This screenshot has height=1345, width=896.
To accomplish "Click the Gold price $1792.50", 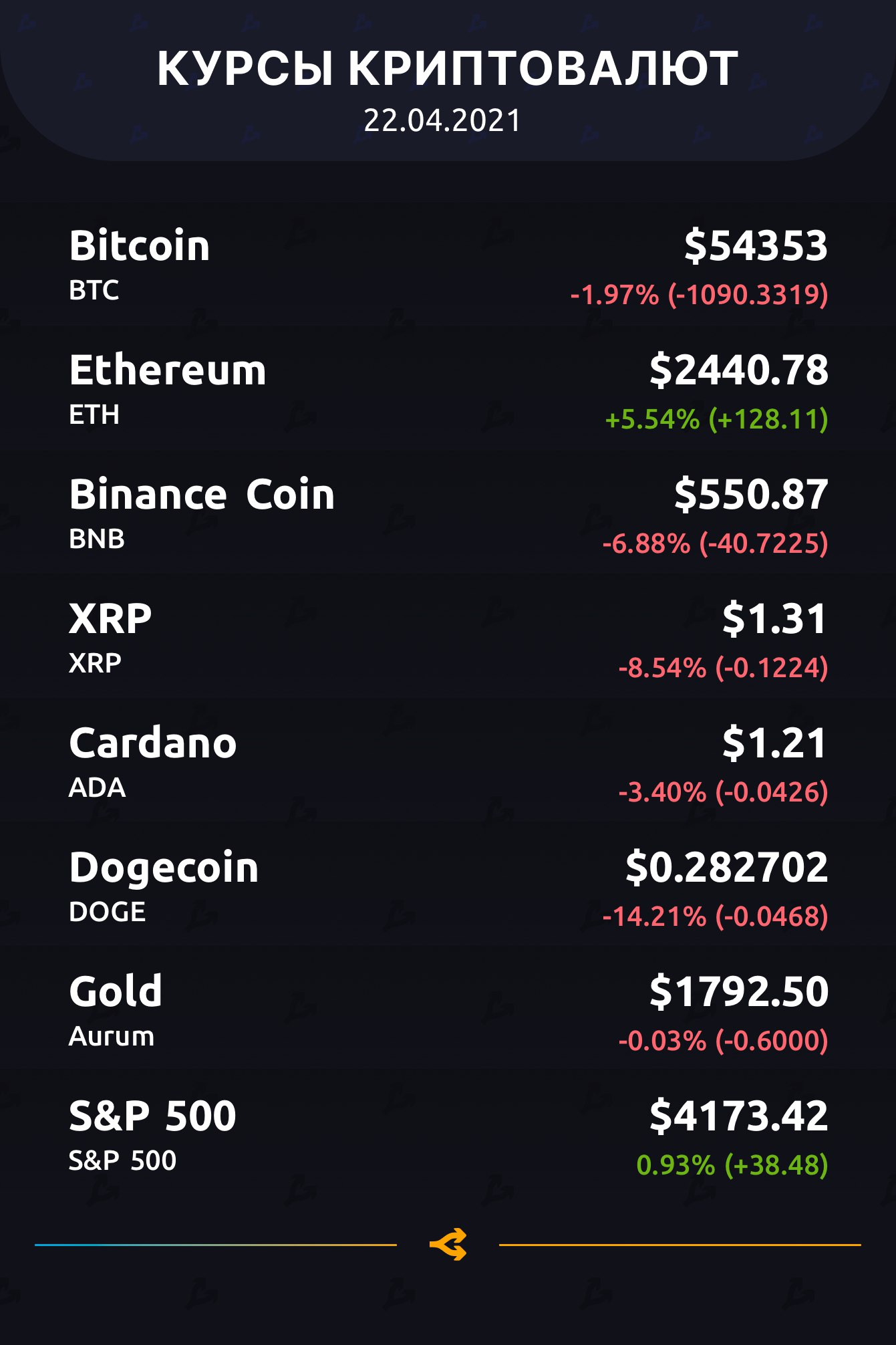I will (x=739, y=991).
